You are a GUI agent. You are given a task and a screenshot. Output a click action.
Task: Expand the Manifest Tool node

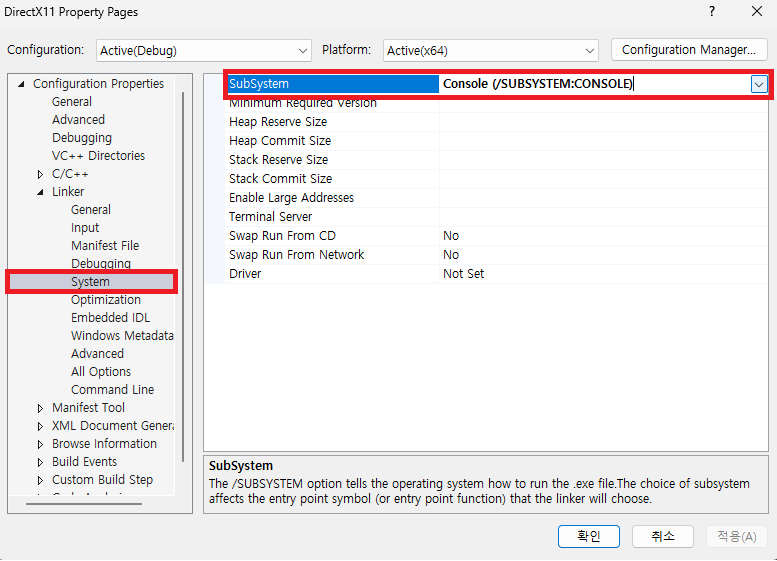click(x=40, y=408)
